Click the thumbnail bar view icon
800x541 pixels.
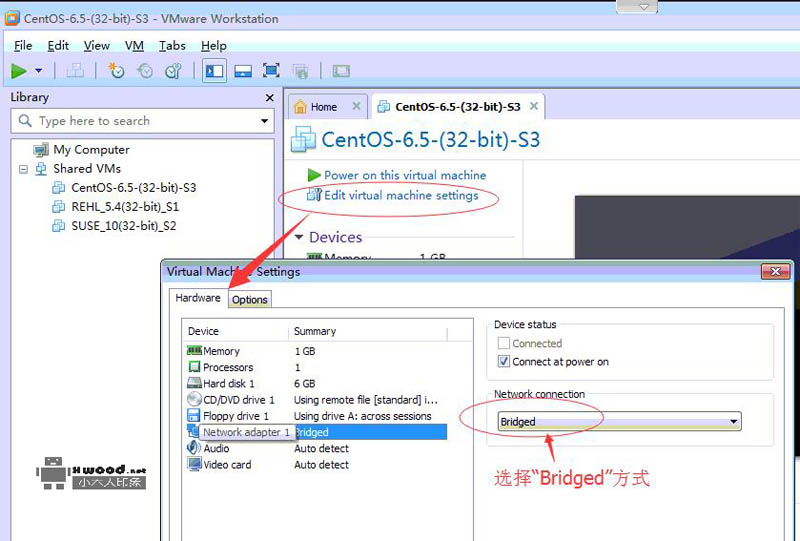242,71
